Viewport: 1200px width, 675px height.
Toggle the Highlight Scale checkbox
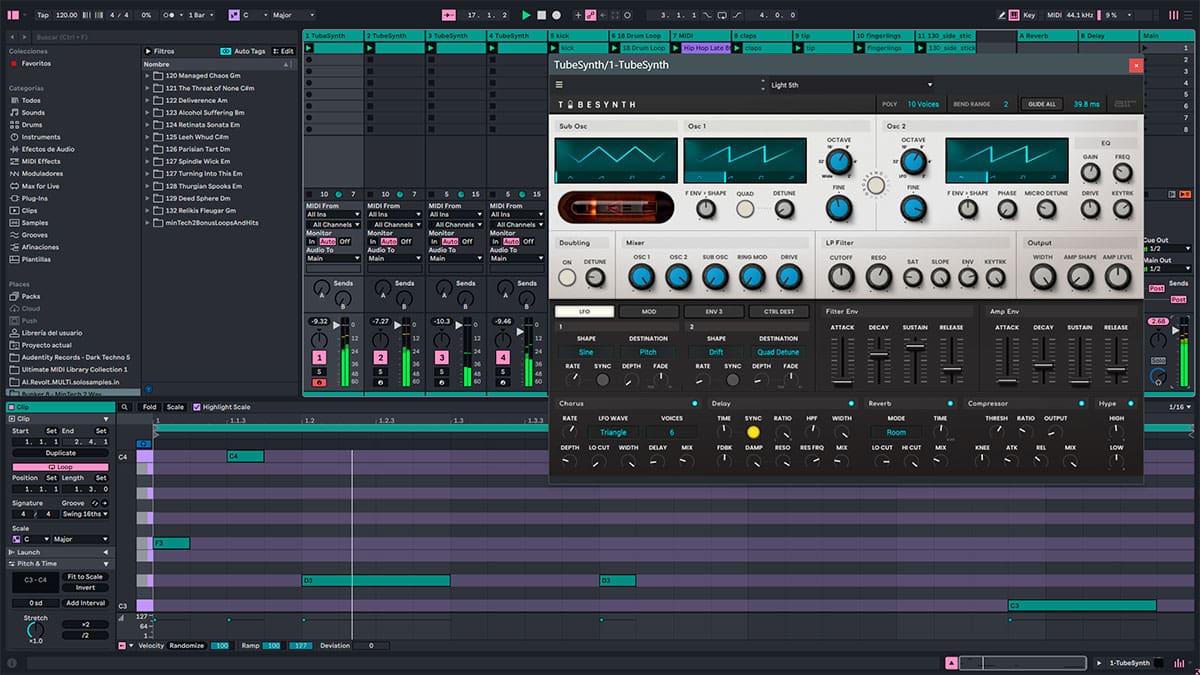point(196,407)
